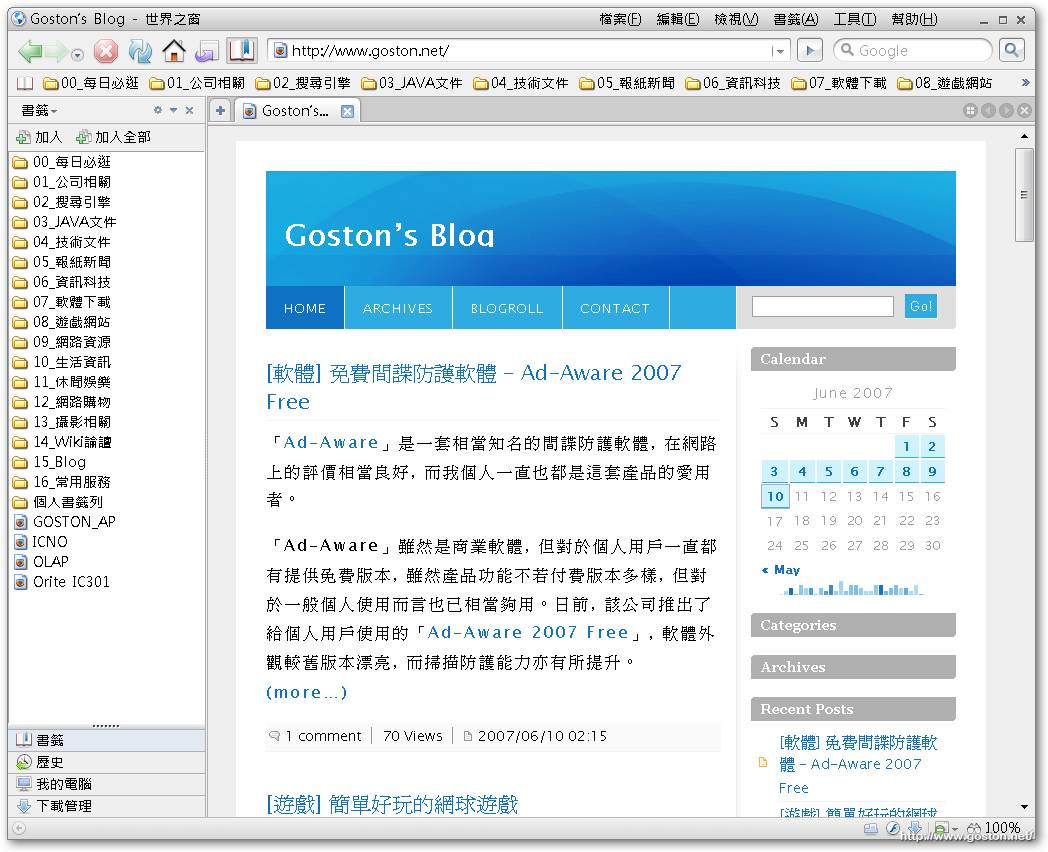
Task: Click the next-tab arrow circle on tab bar
Action: pos(1007,111)
